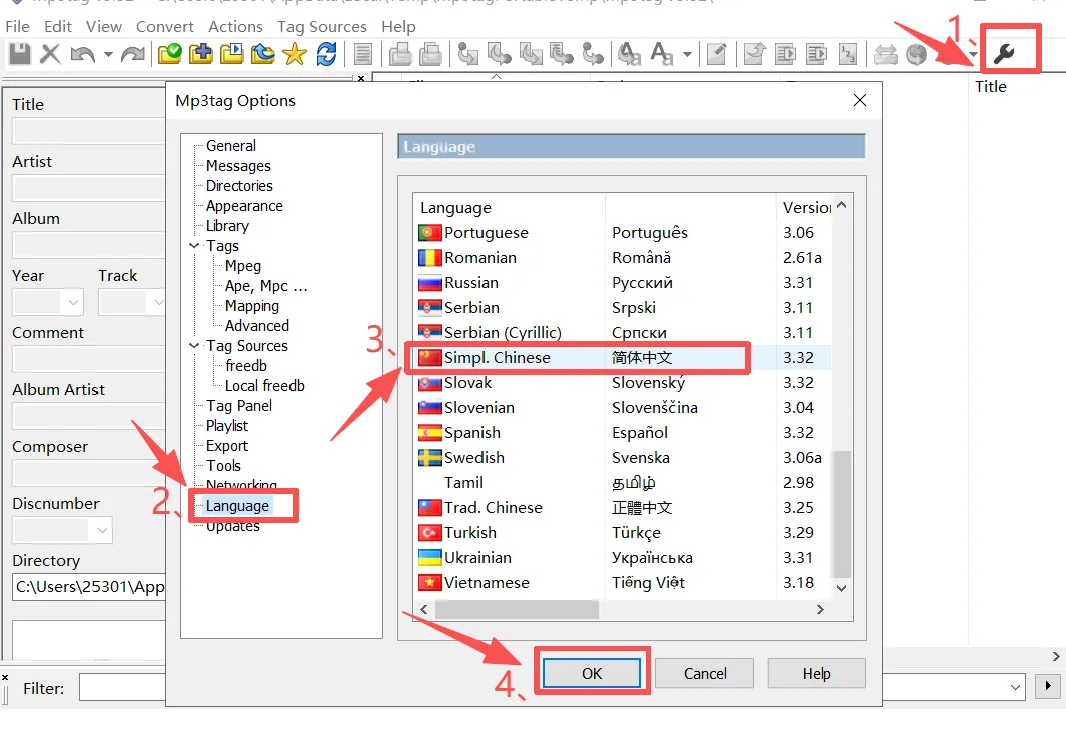Viewport: 1066px width, 729px height.
Task: Click the language list scroll down arrow
Action: point(842,588)
